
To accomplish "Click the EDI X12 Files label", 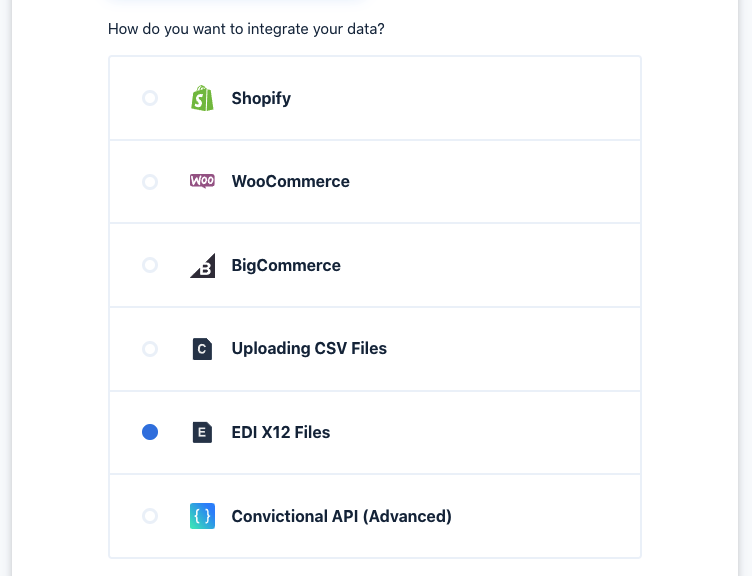I will click(x=280, y=432).
